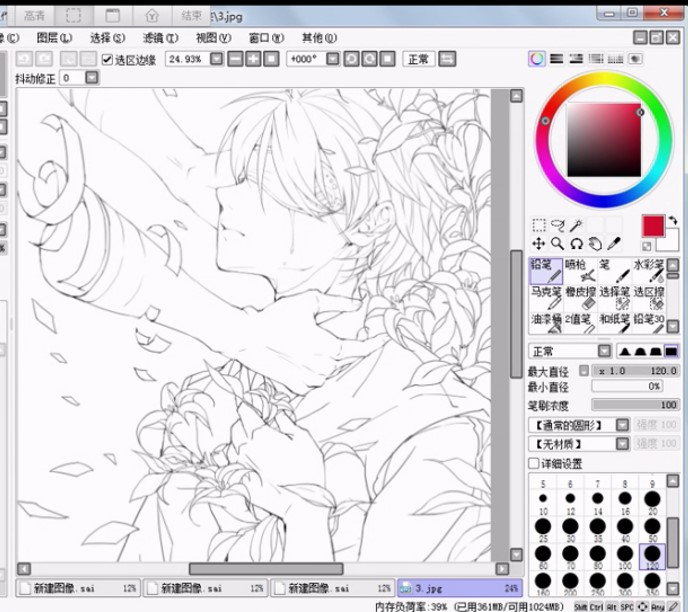Open the 抖动修正 stabilizer dropdown

coord(92,78)
